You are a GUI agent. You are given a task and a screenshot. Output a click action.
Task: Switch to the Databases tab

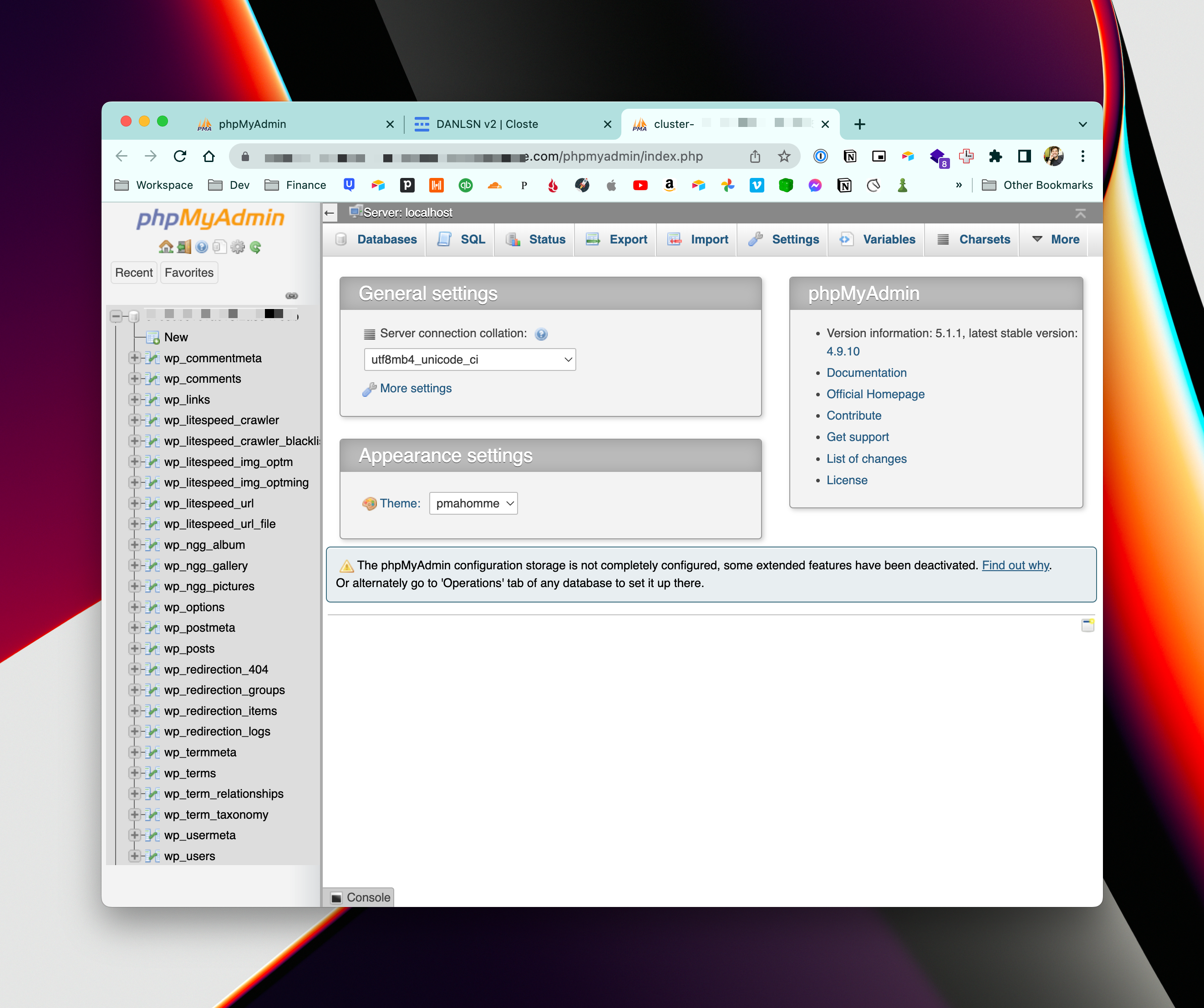point(376,239)
